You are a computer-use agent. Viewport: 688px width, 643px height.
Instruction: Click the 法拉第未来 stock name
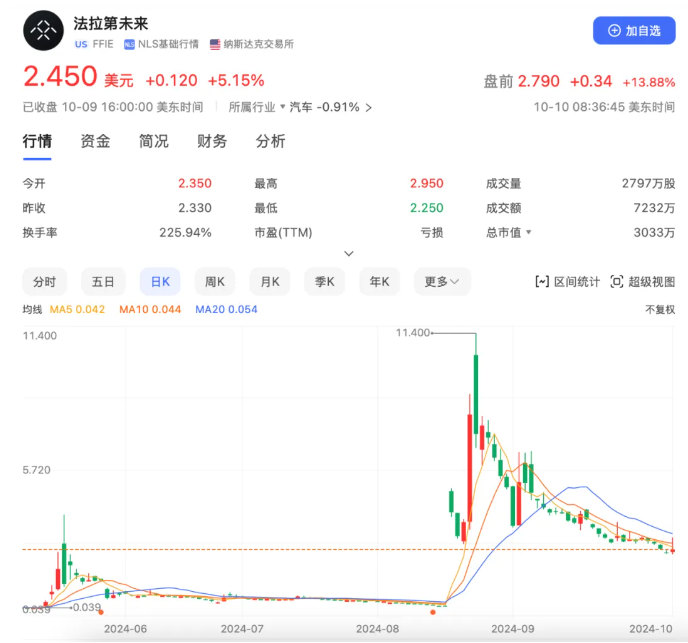coord(111,24)
